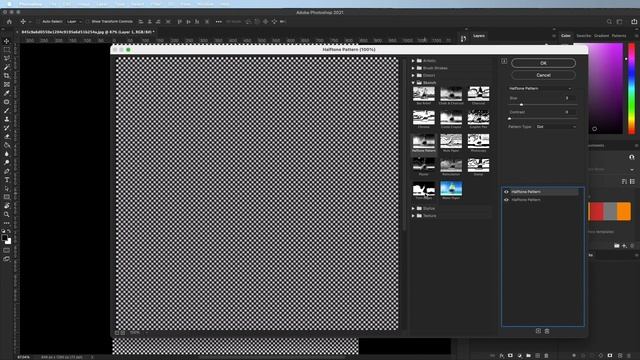The width and height of the screenshot is (640, 360).
Task: Click the rainbow hue slider in Color panel
Action: pos(631,88)
